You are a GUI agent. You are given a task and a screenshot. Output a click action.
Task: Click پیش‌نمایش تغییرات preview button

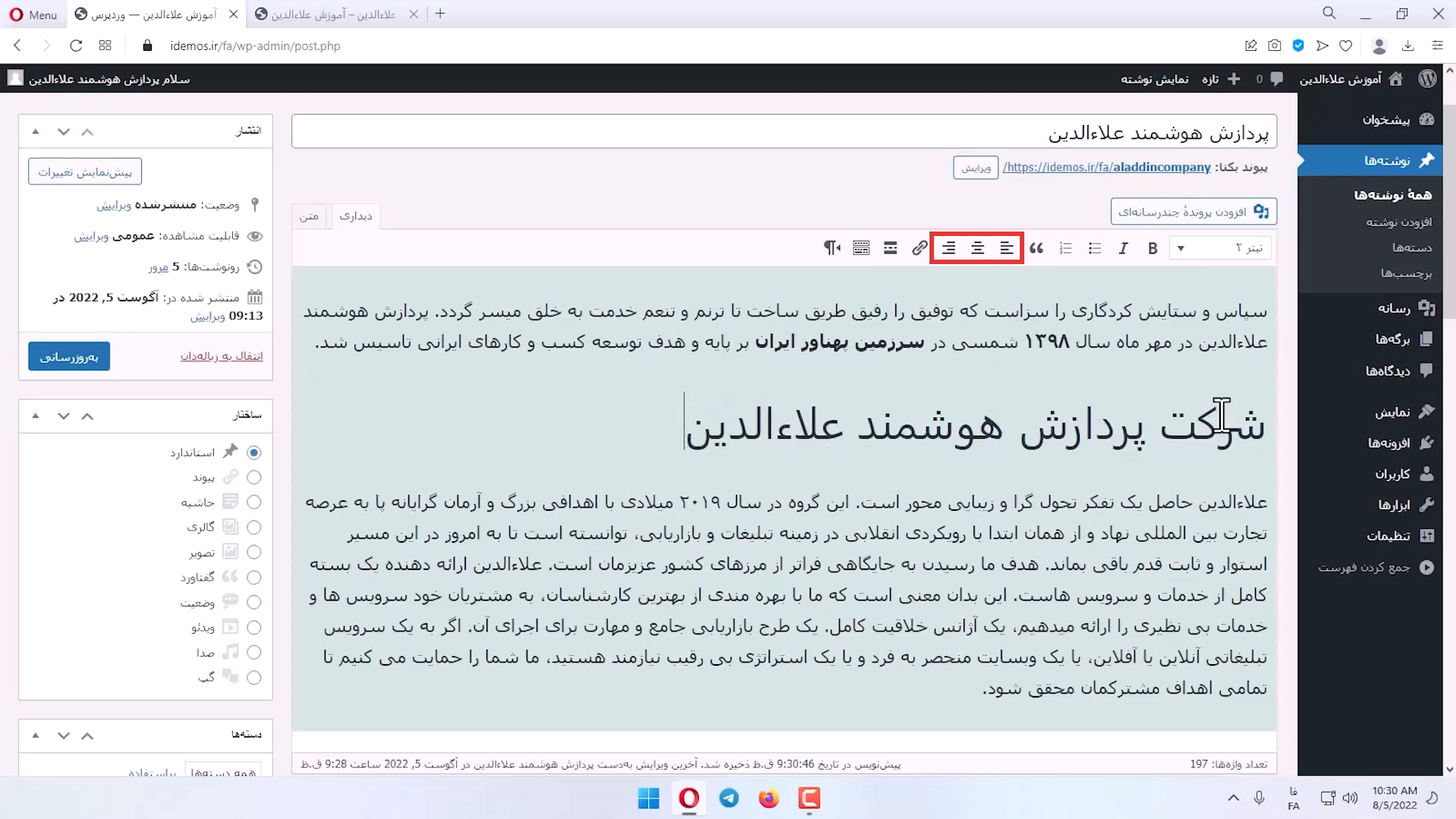pos(85,172)
